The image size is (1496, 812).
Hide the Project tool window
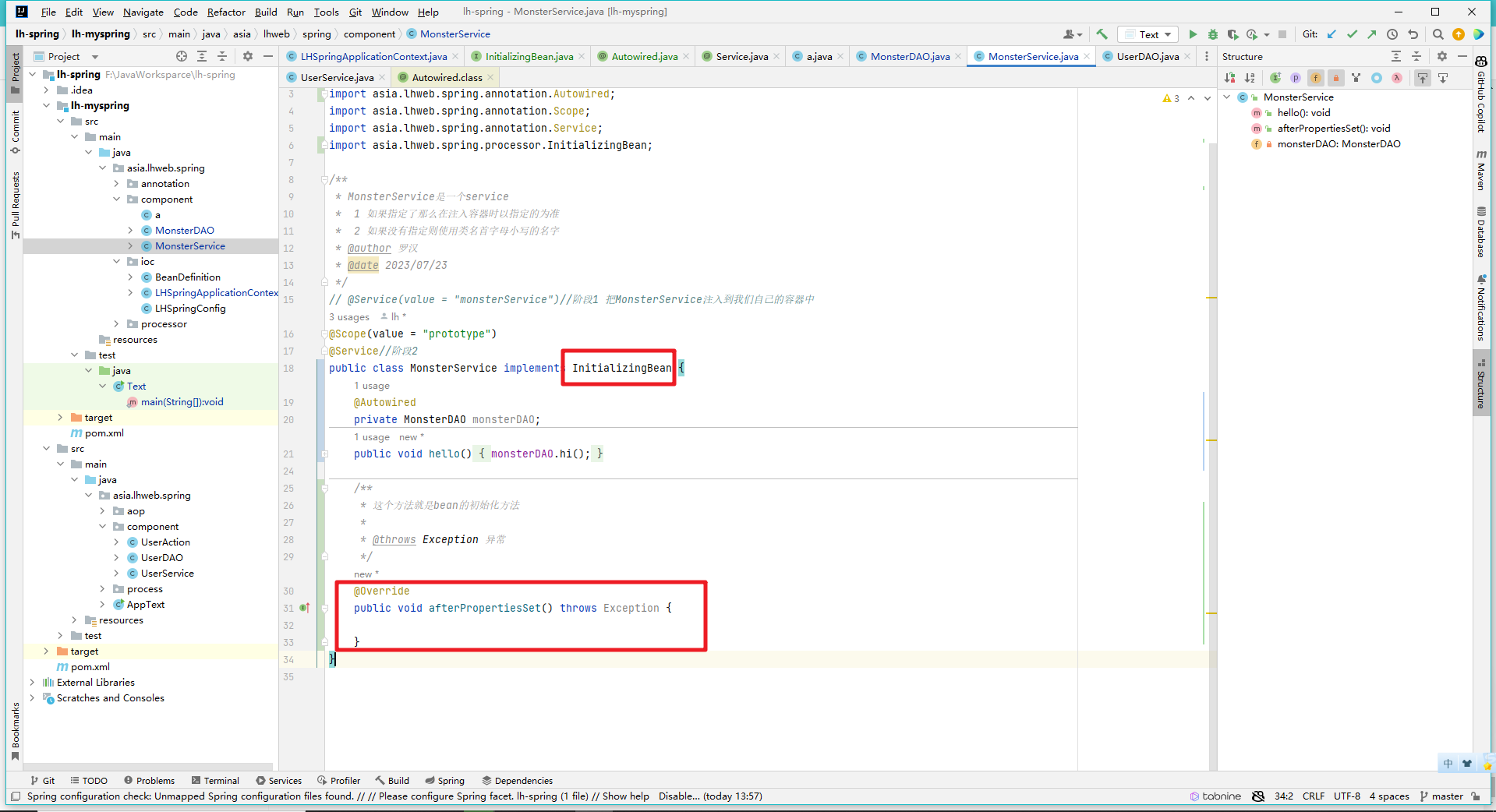click(268, 56)
